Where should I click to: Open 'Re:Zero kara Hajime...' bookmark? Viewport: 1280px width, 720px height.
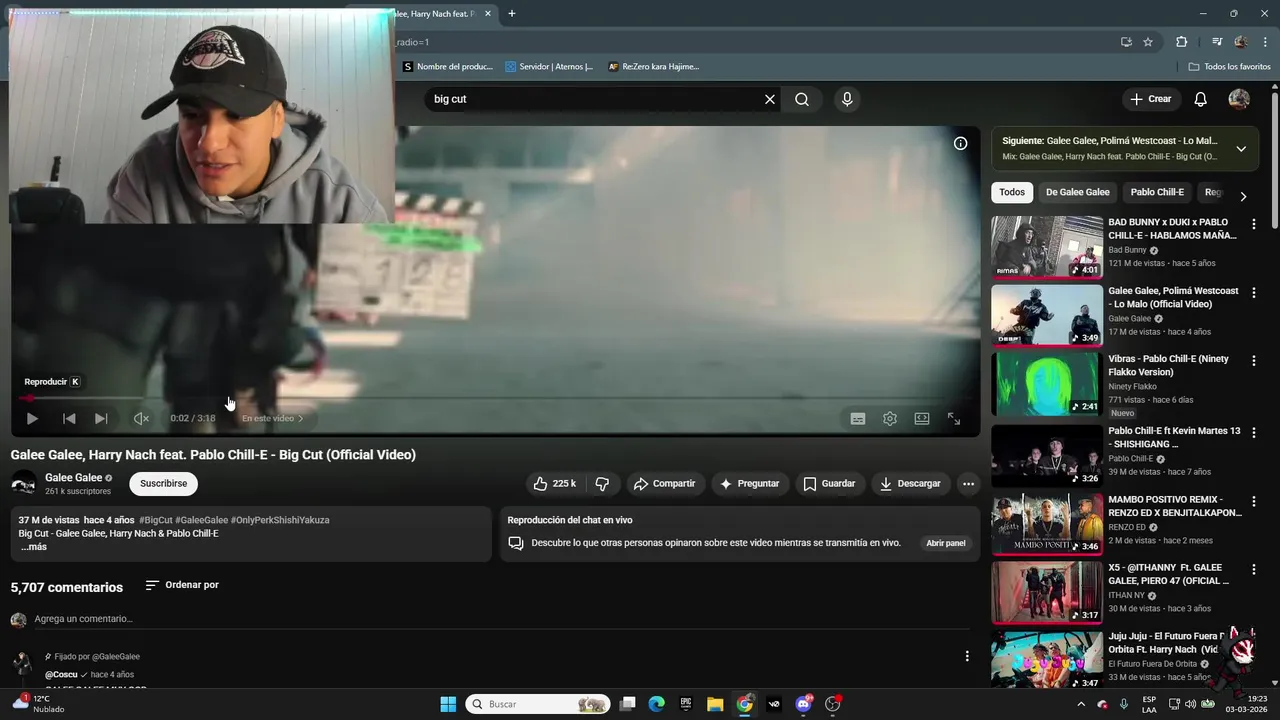[x=654, y=67]
